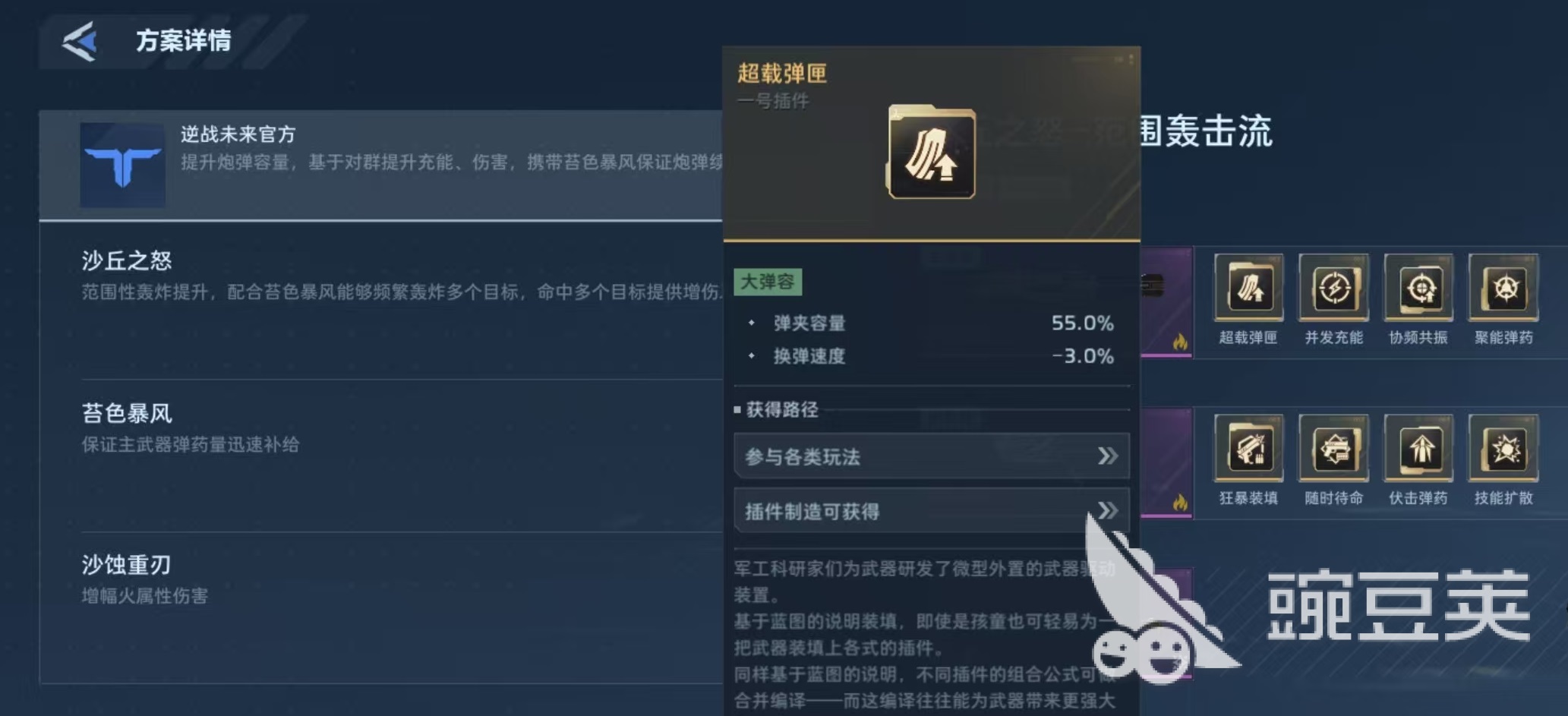Screen dimensions: 1568x716
Task: Select the 聚能弹药 plugin icon
Action: (1503, 287)
